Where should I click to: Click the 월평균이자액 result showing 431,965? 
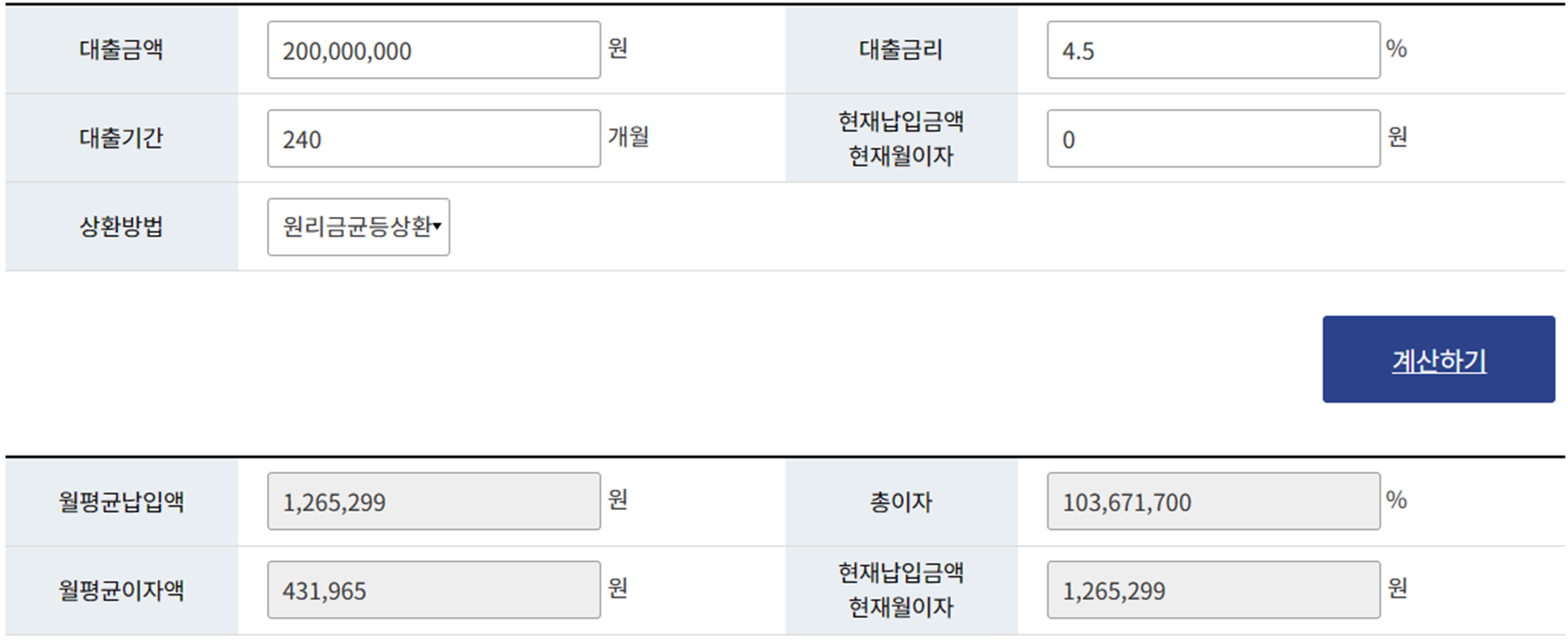pos(433,589)
